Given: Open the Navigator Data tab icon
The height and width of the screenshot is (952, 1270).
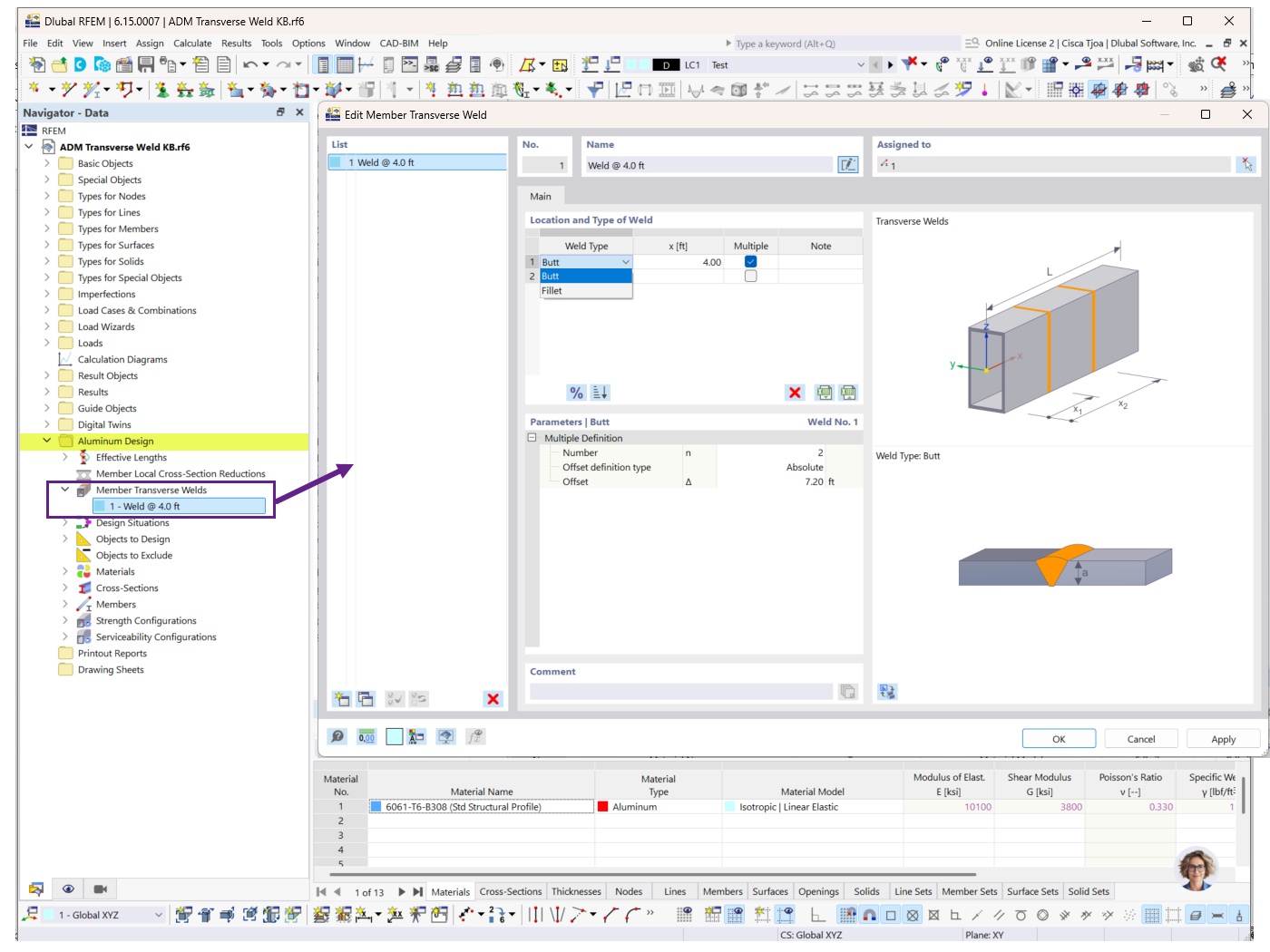Looking at the screenshot, I should pos(36,889).
